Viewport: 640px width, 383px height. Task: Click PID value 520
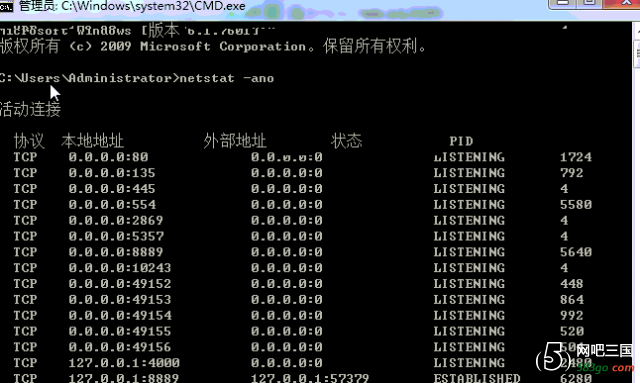571,331
